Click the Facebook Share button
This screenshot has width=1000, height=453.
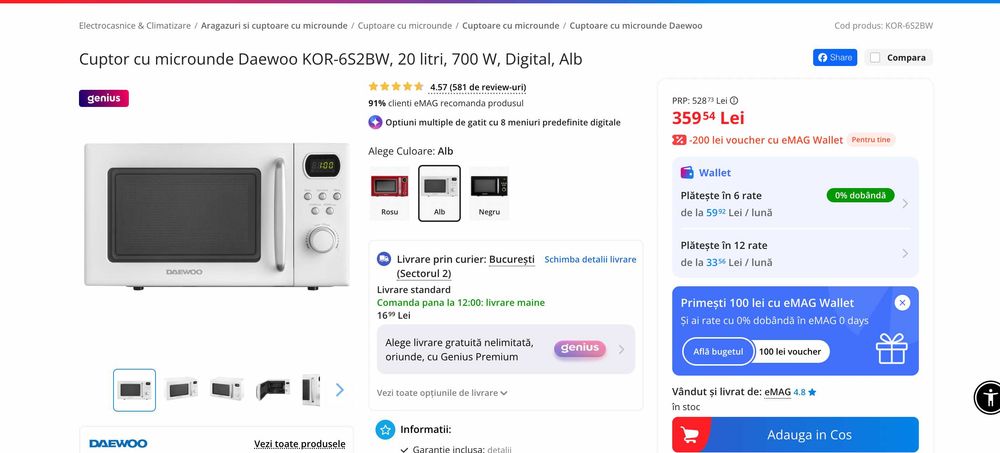[834, 57]
